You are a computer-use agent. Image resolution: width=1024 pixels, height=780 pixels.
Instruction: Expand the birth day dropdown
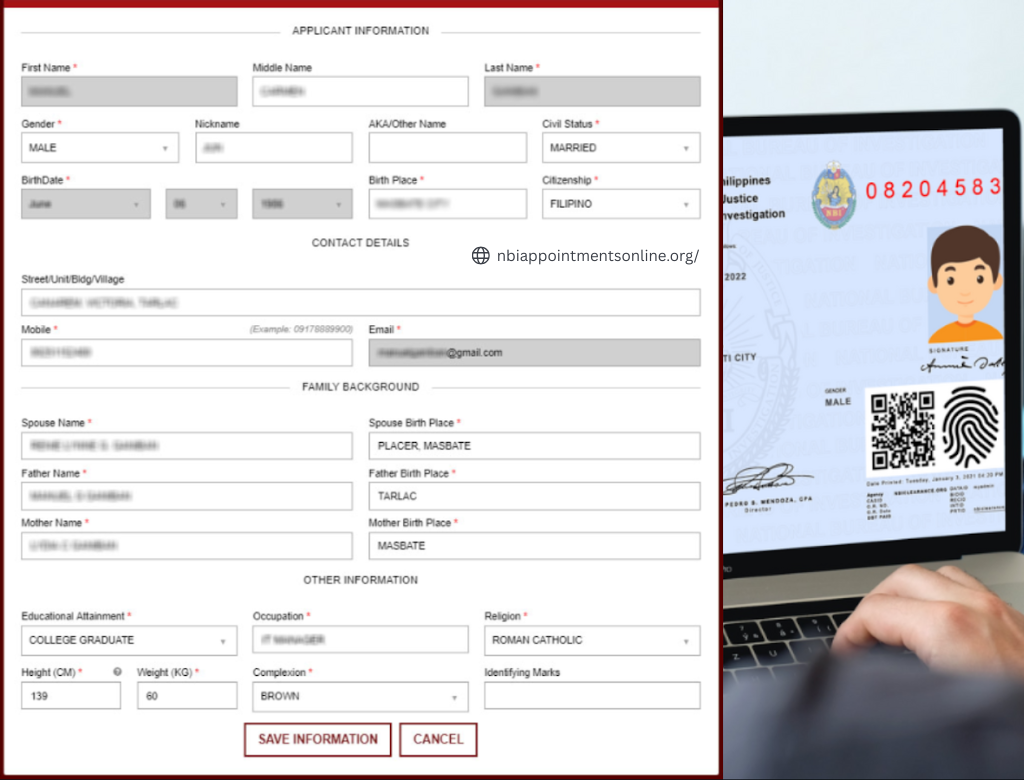pyautogui.click(x=200, y=203)
